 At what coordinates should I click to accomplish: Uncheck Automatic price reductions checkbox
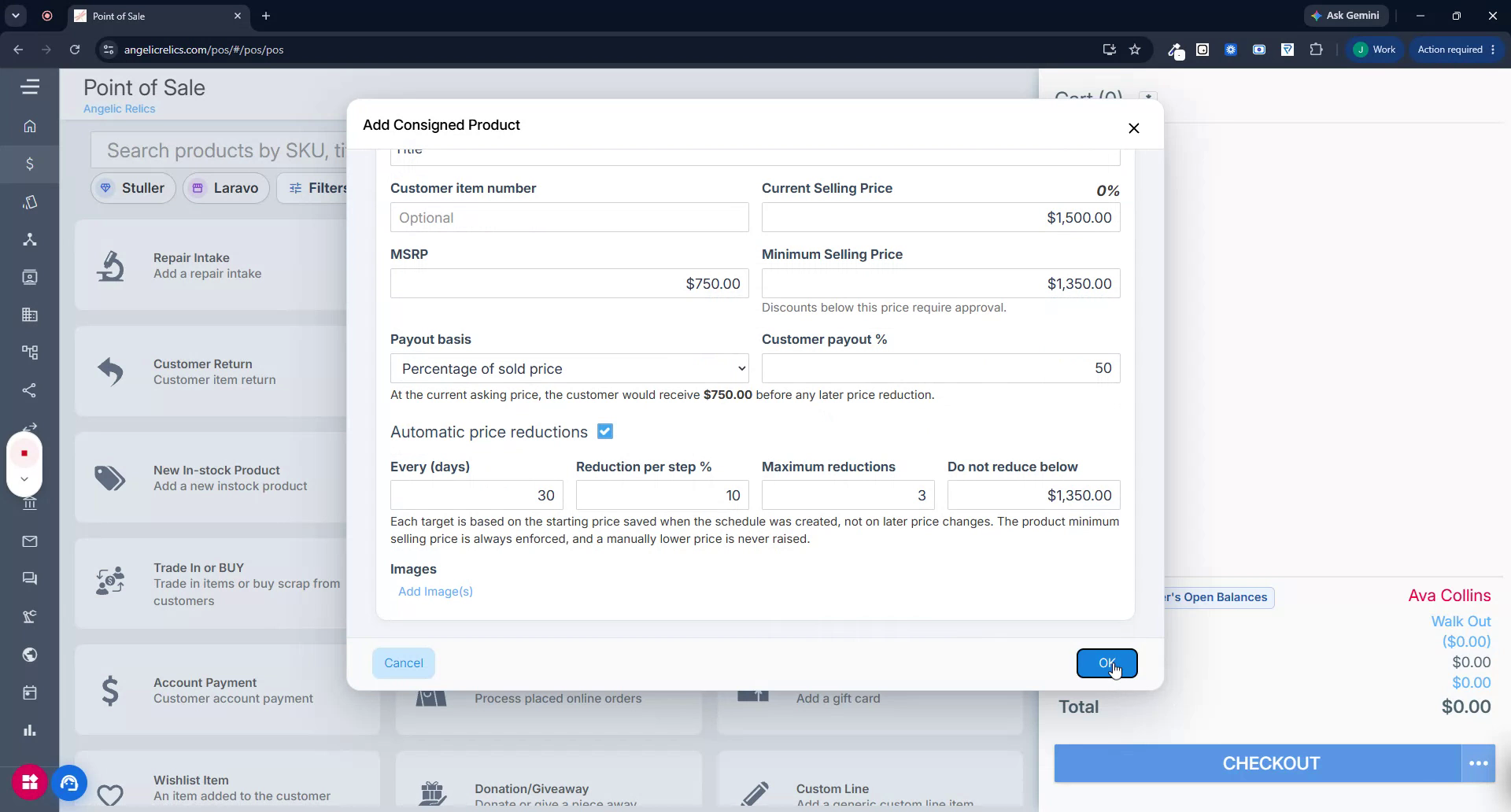point(604,431)
